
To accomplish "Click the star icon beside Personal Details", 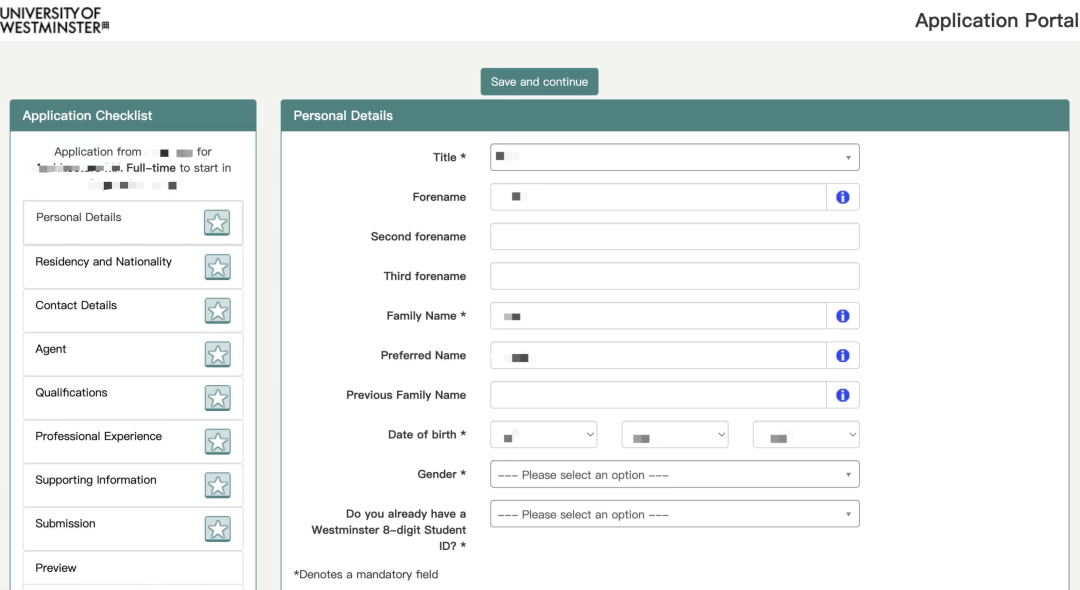I will click(x=217, y=223).
